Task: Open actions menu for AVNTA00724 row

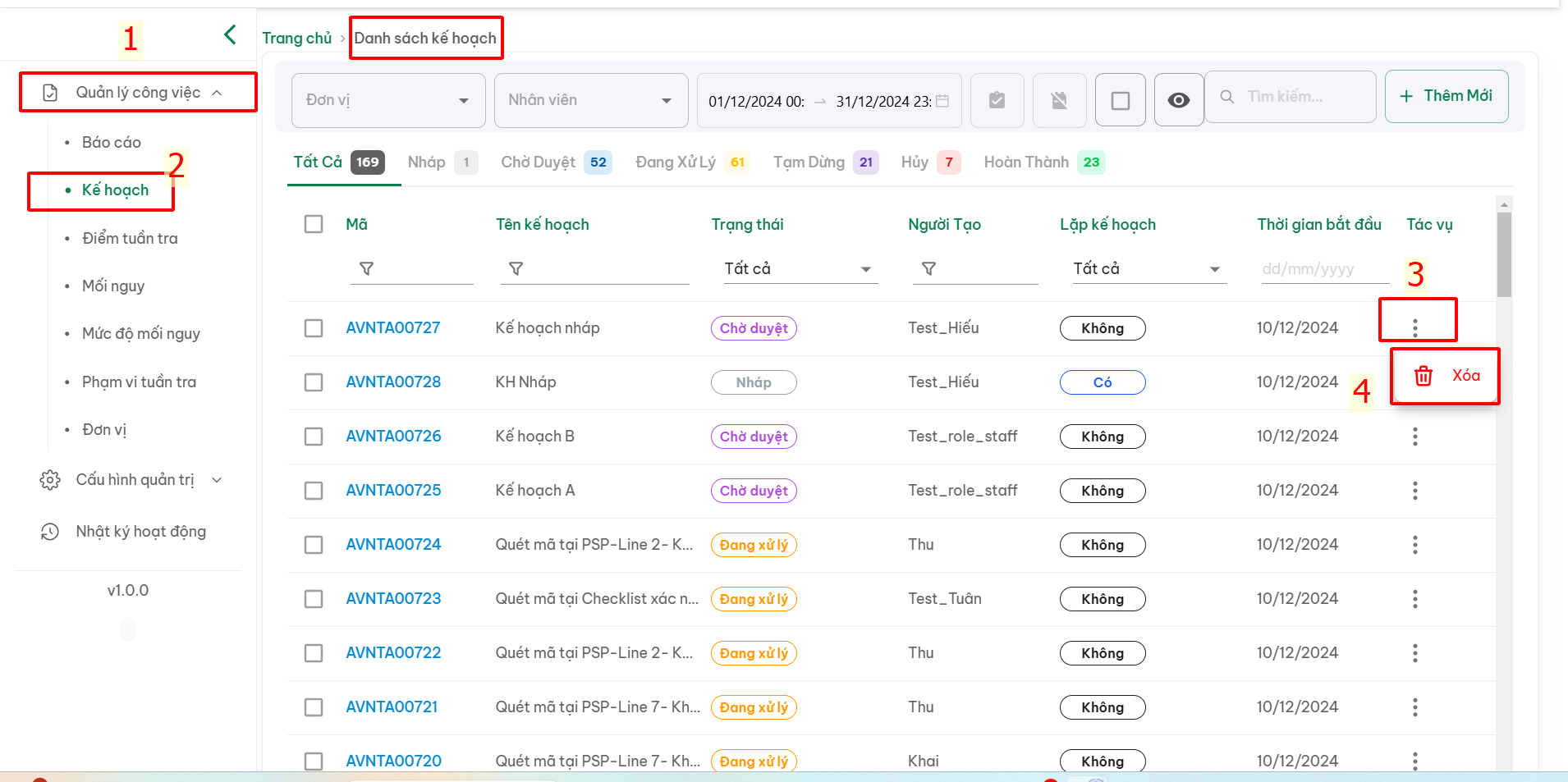Action: [1415, 545]
